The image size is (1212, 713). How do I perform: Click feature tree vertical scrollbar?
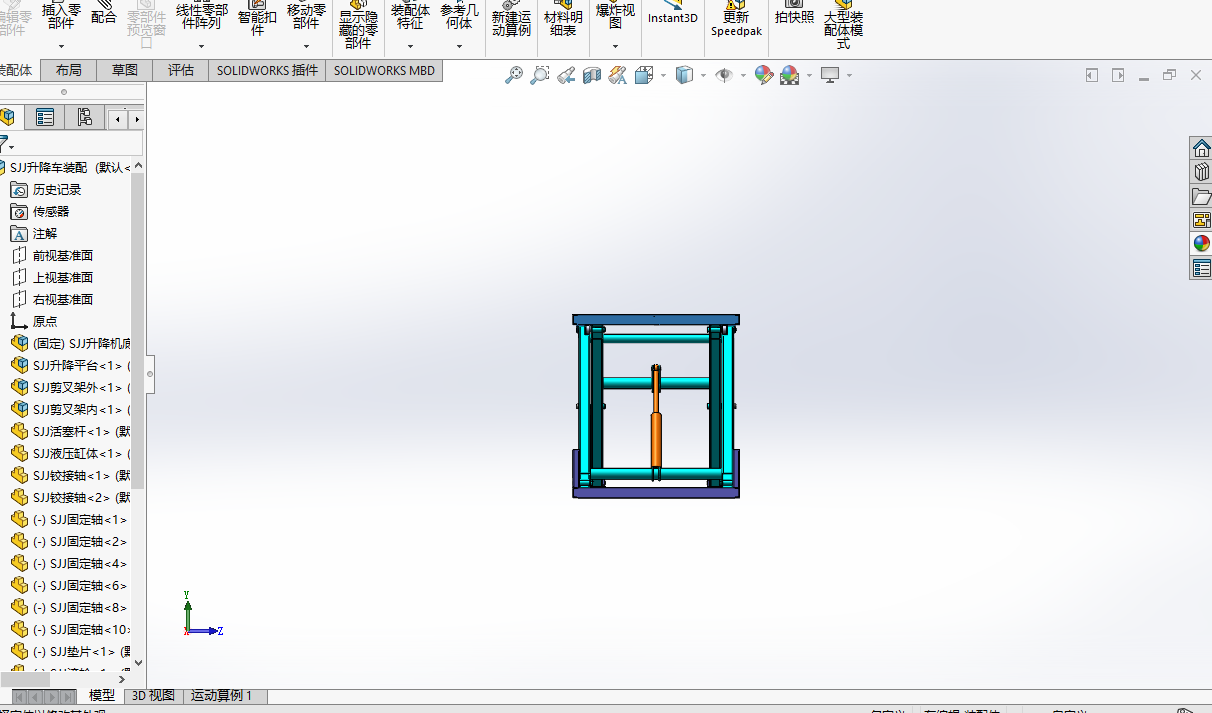click(x=138, y=330)
